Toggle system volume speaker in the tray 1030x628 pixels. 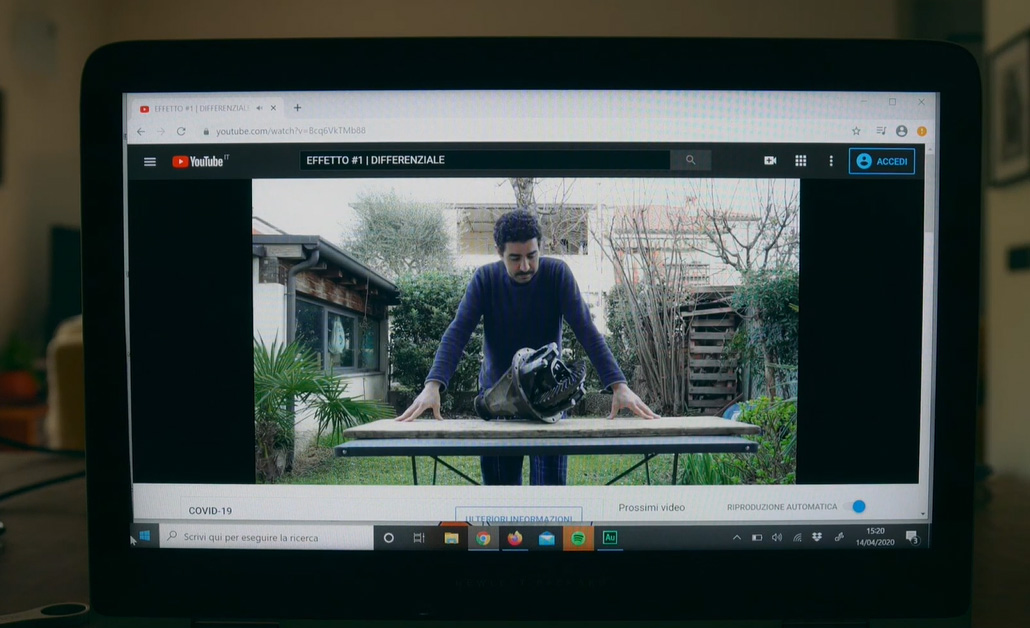click(x=777, y=538)
